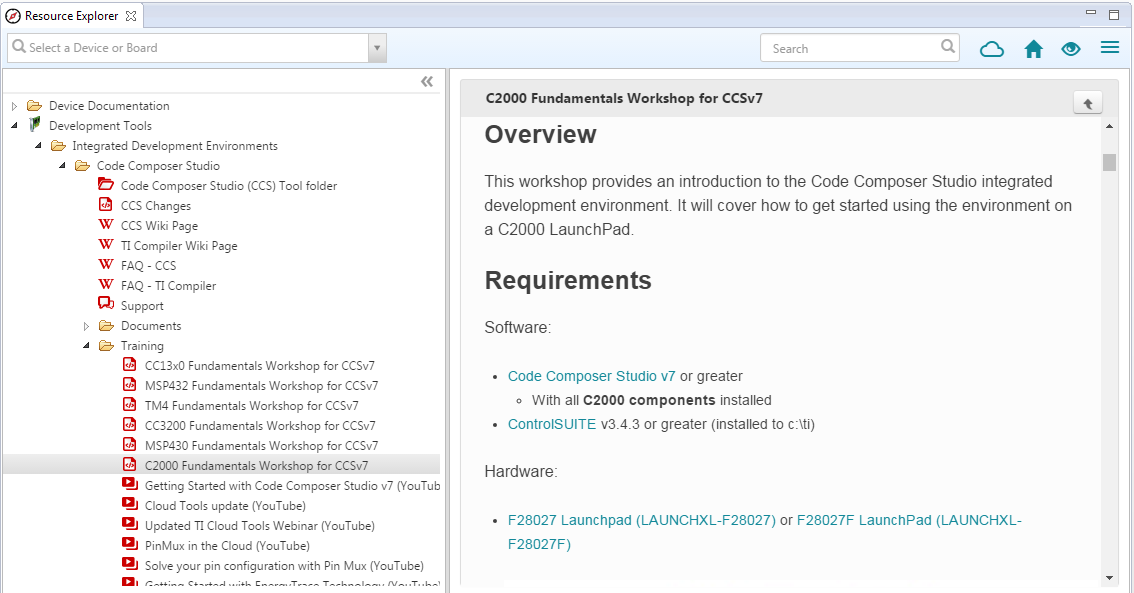
Task: Click the CCS Changes document icon
Action: tap(106, 205)
